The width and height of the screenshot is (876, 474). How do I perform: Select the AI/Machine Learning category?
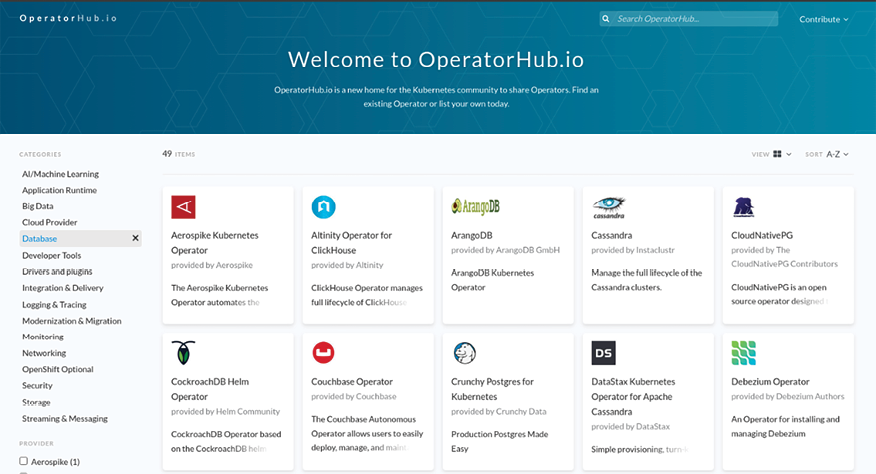point(60,174)
